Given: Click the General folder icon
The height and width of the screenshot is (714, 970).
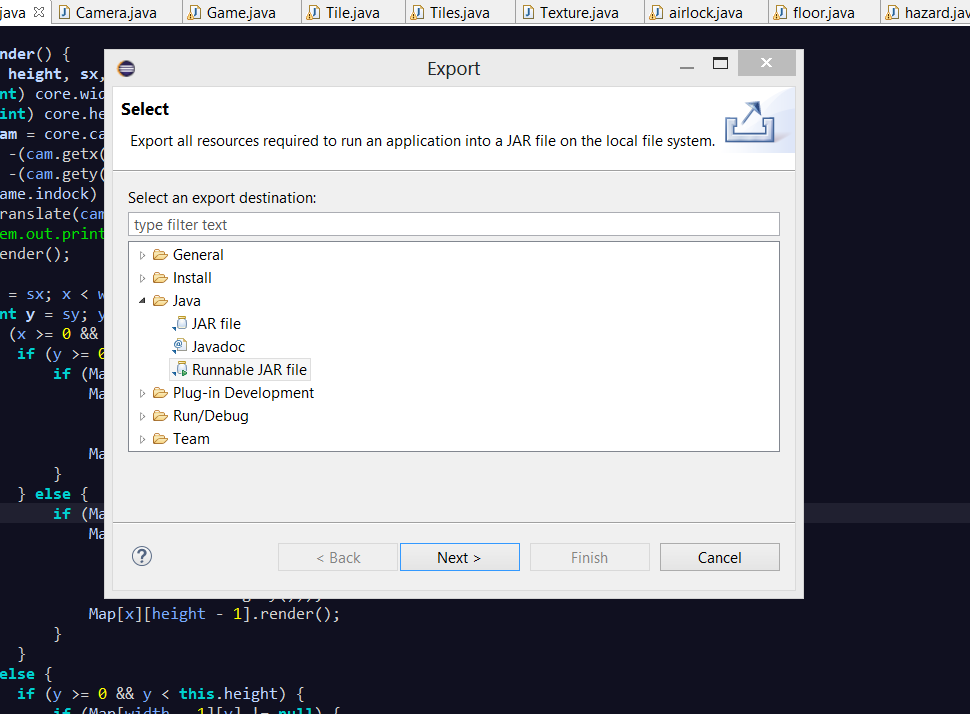Looking at the screenshot, I should click(160, 255).
